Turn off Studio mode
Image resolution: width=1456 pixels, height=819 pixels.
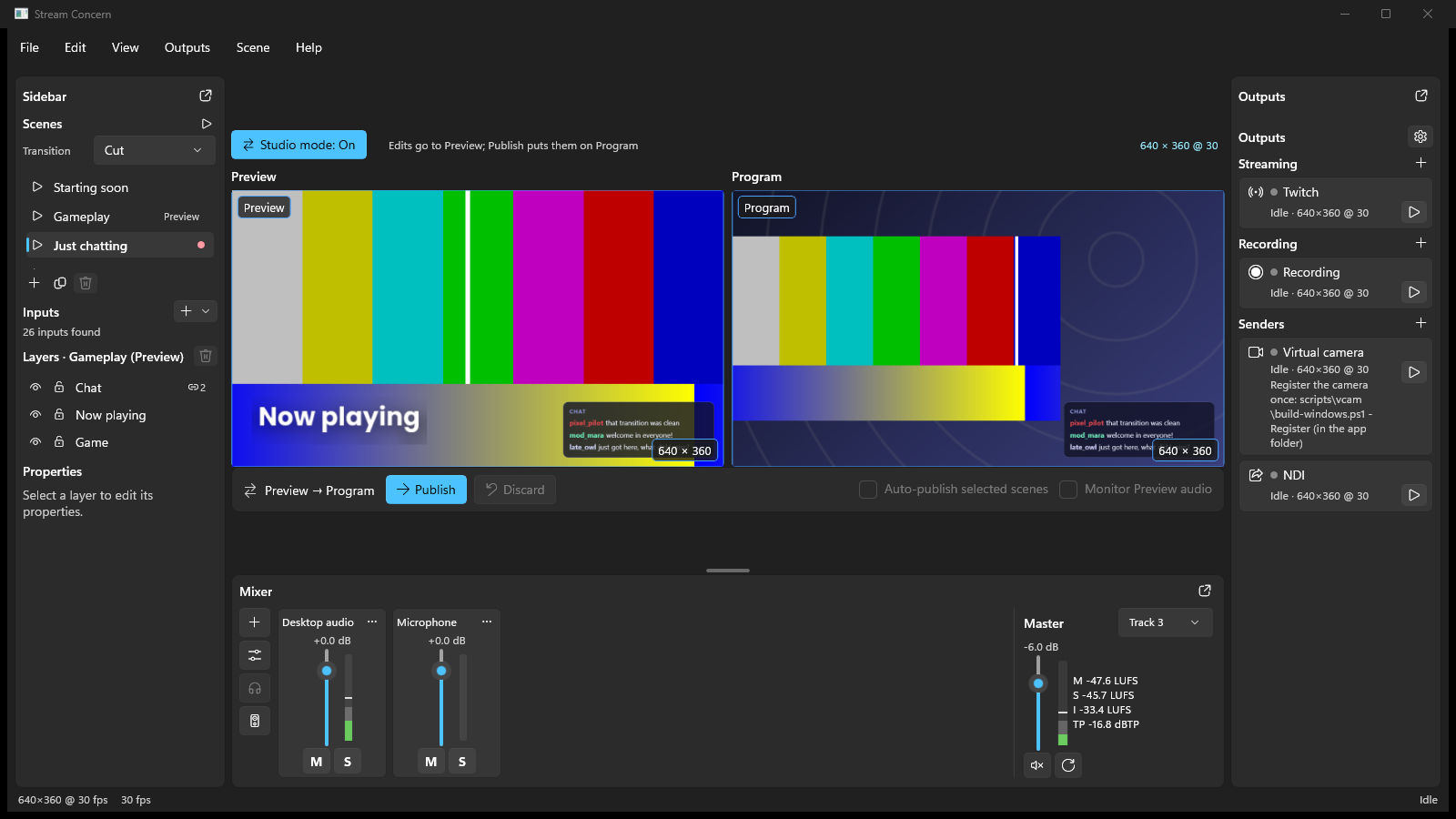pos(298,145)
